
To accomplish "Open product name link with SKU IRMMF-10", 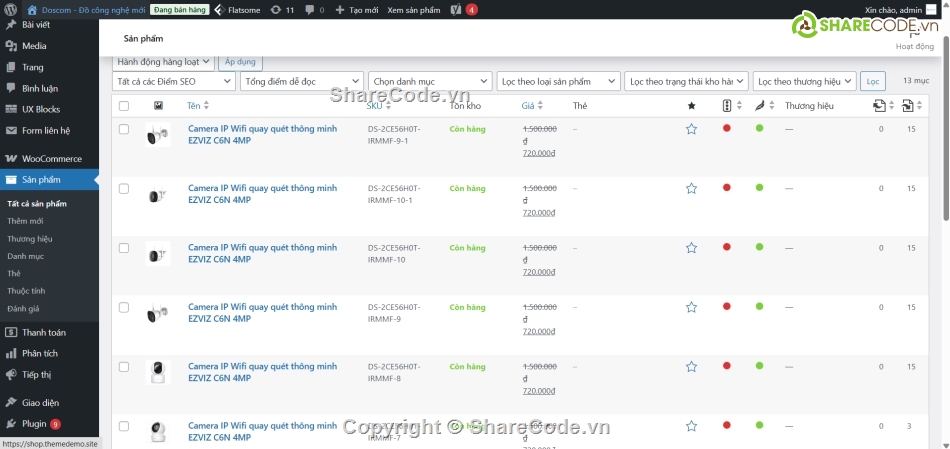I will [262, 253].
